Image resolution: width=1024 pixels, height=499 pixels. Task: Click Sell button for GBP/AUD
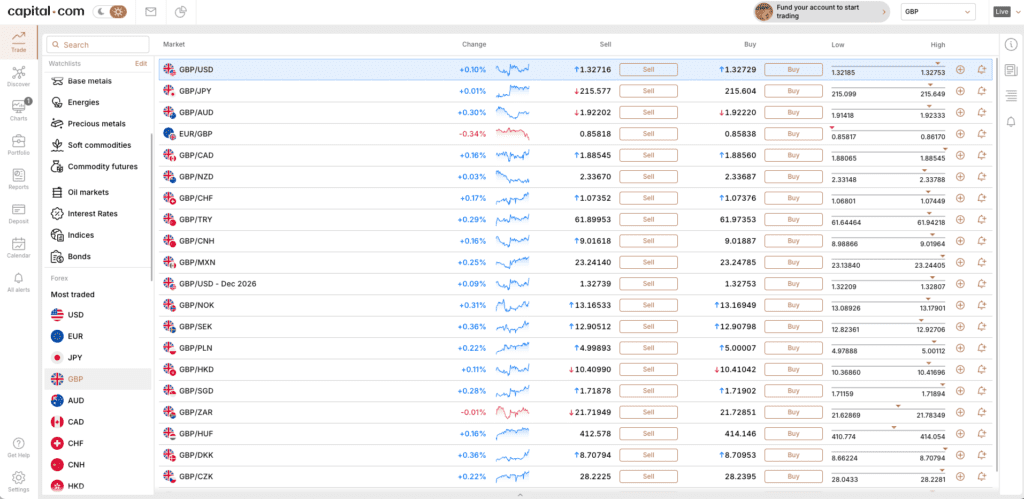pyautogui.click(x=648, y=112)
